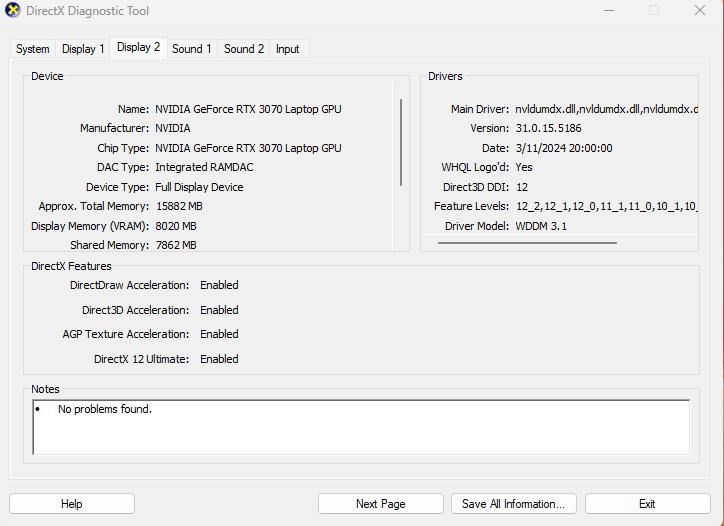Click Save All Information button
Image resolution: width=724 pixels, height=526 pixels.
[513, 504]
